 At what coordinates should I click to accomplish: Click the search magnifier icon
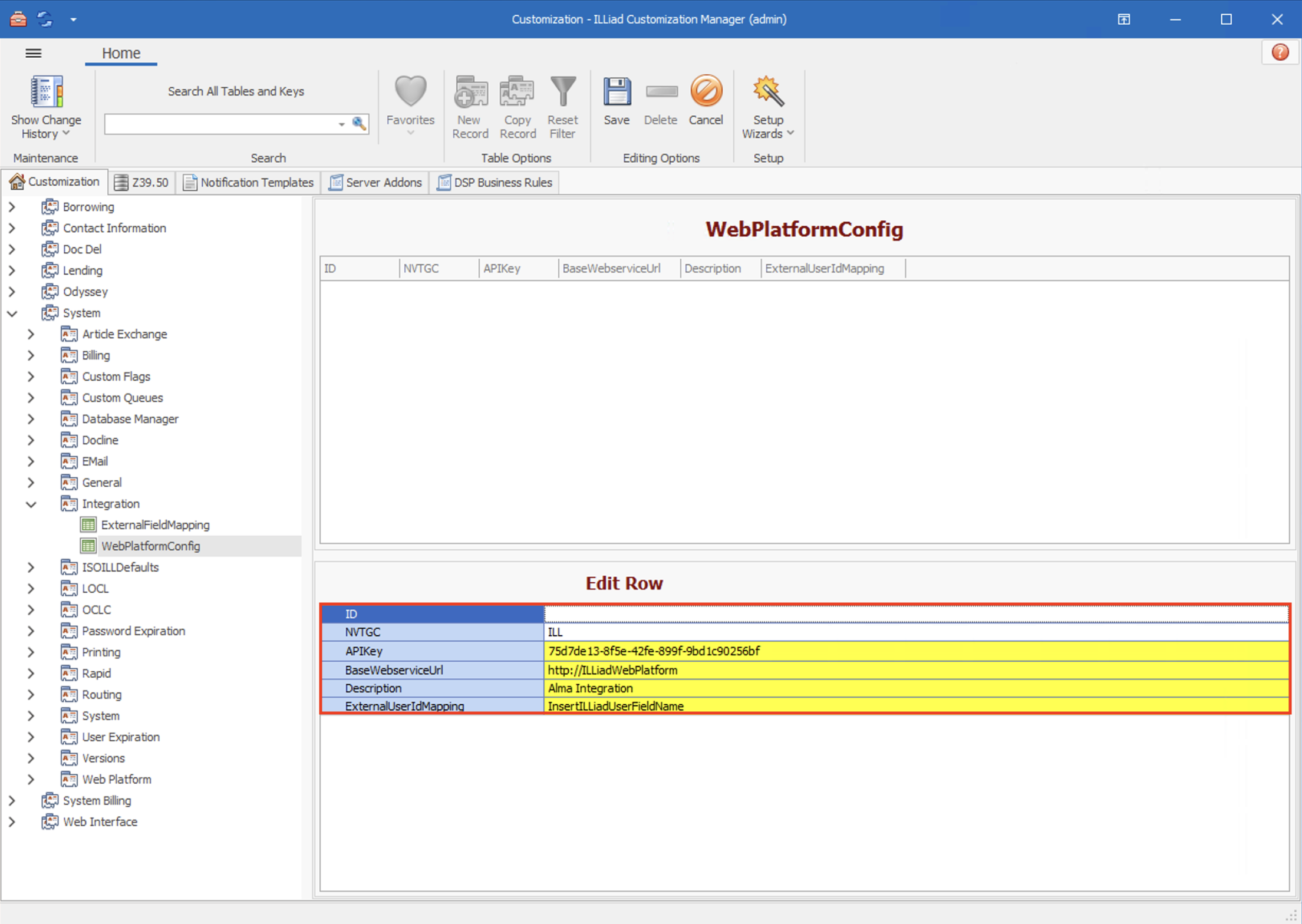click(359, 124)
